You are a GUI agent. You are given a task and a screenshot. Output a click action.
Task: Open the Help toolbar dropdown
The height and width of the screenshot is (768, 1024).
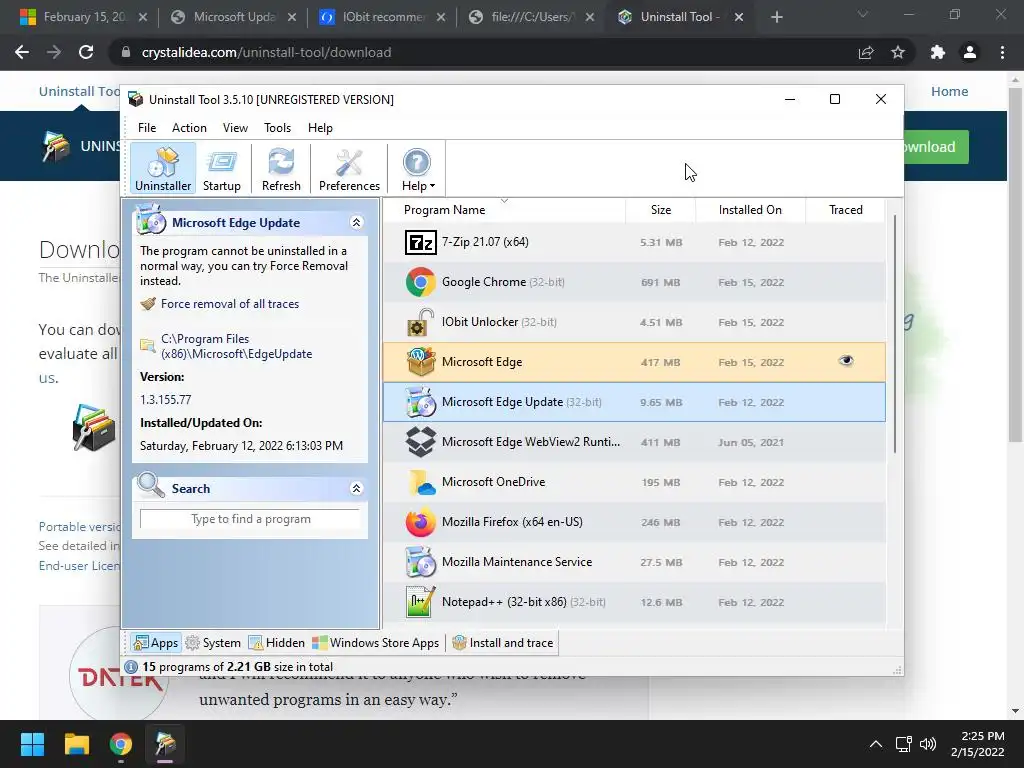pos(417,168)
